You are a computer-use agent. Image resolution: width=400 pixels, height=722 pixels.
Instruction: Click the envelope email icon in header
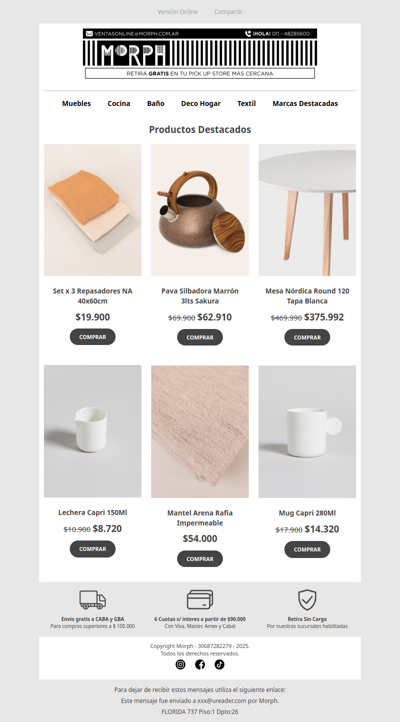tap(89, 34)
